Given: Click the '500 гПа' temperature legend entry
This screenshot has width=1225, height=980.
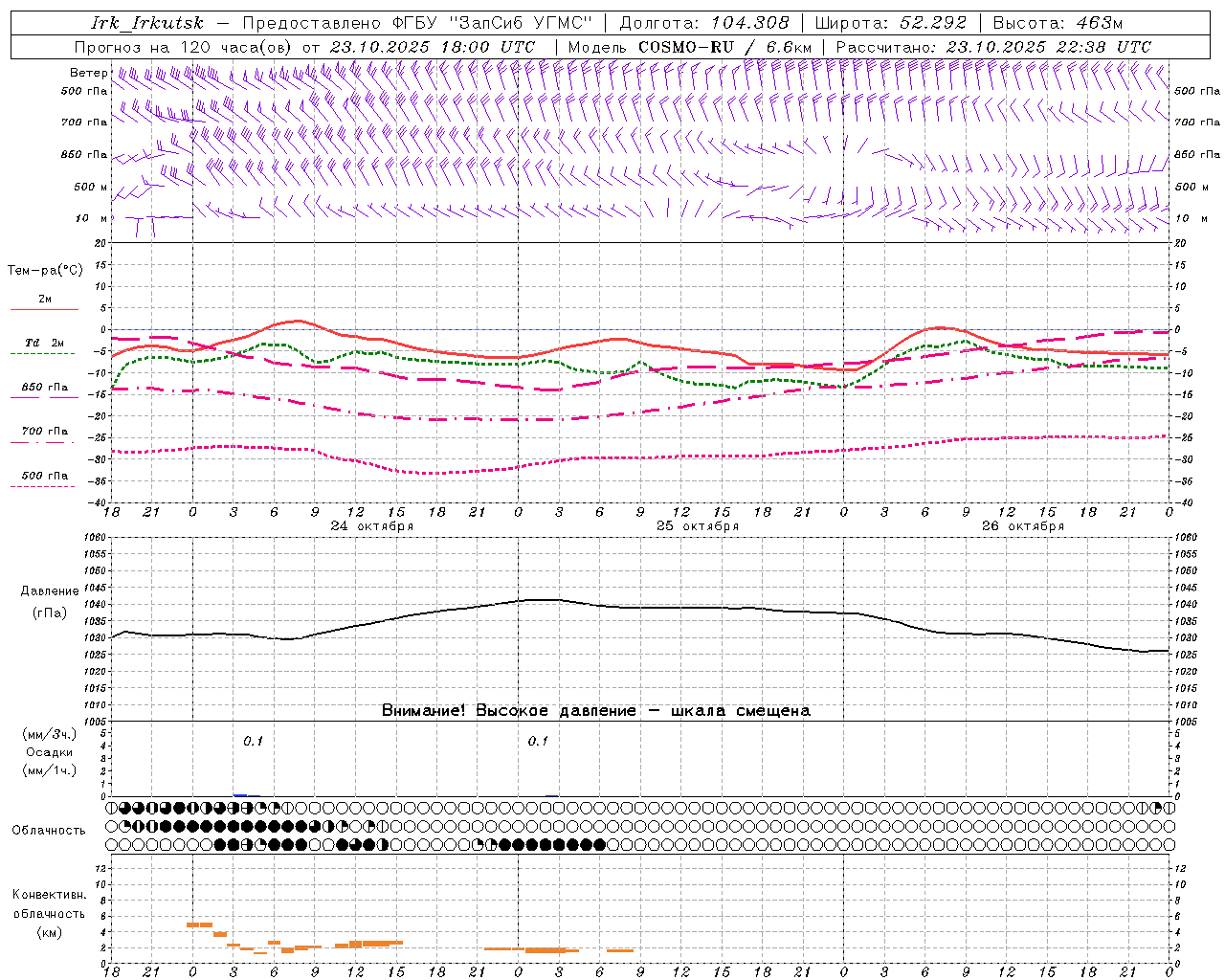Looking at the screenshot, I should [45, 476].
